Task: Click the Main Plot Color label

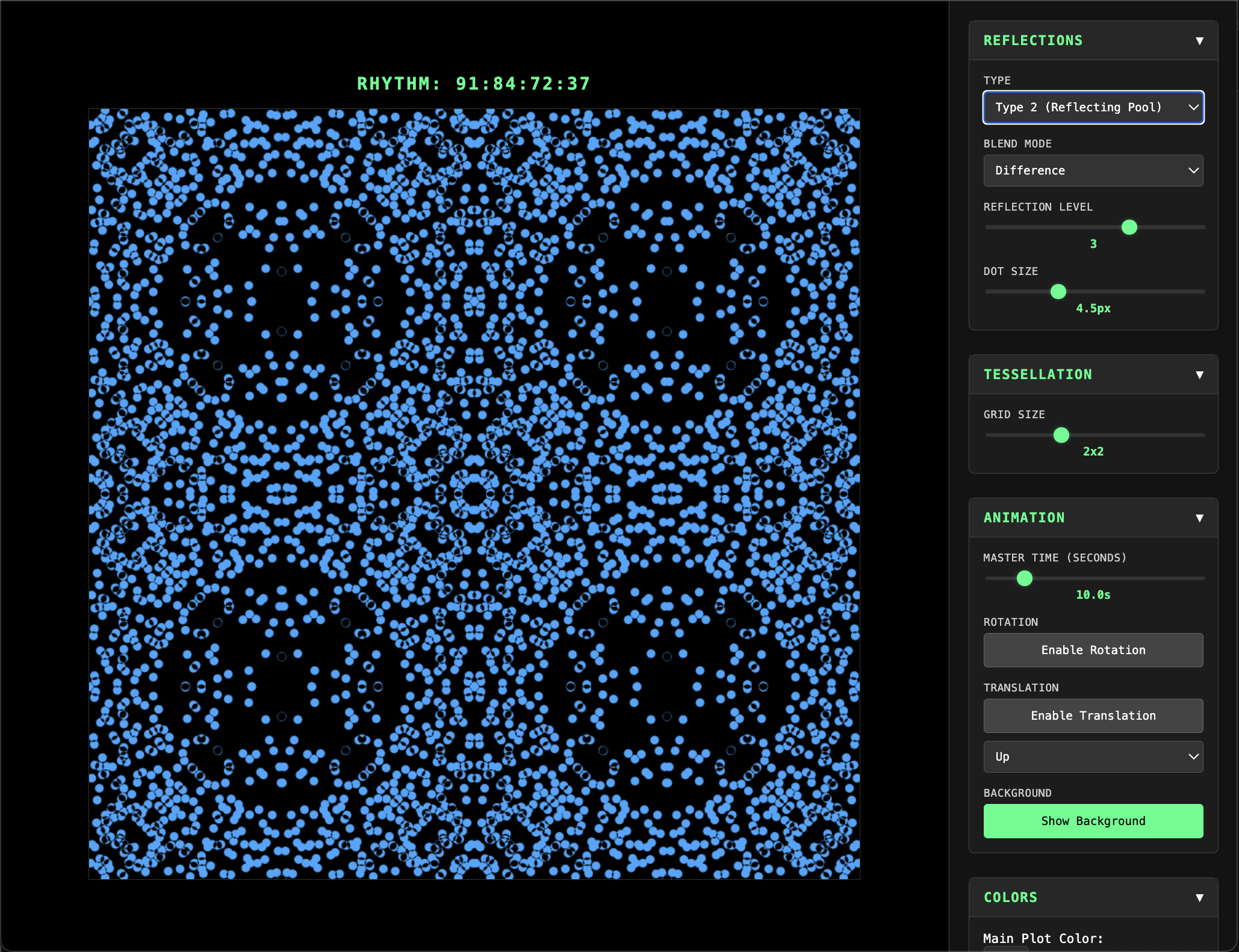Action: [1042, 938]
